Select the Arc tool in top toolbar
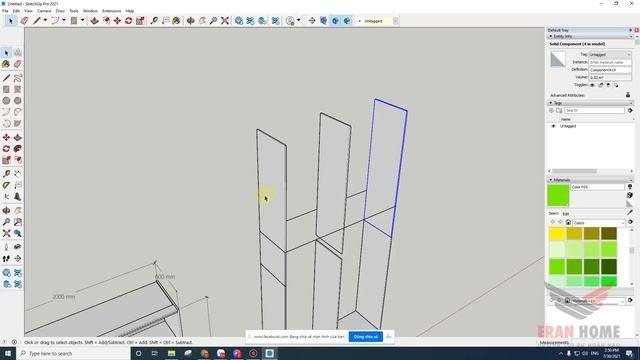 click(55, 20)
